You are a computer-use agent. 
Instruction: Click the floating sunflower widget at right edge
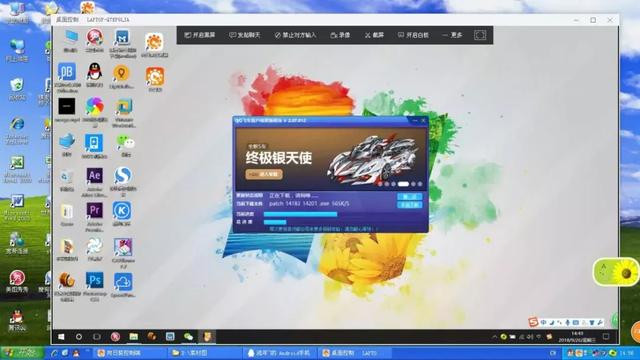point(617,271)
